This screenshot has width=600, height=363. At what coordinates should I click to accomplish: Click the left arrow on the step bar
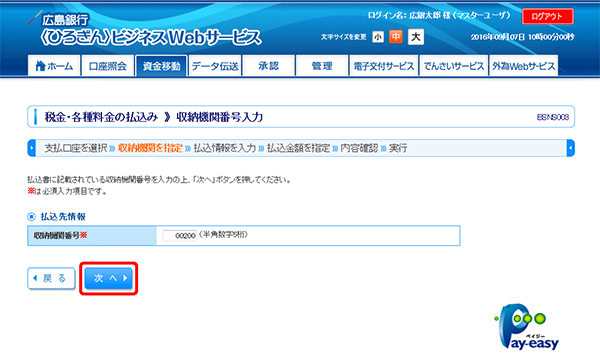[31, 148]
